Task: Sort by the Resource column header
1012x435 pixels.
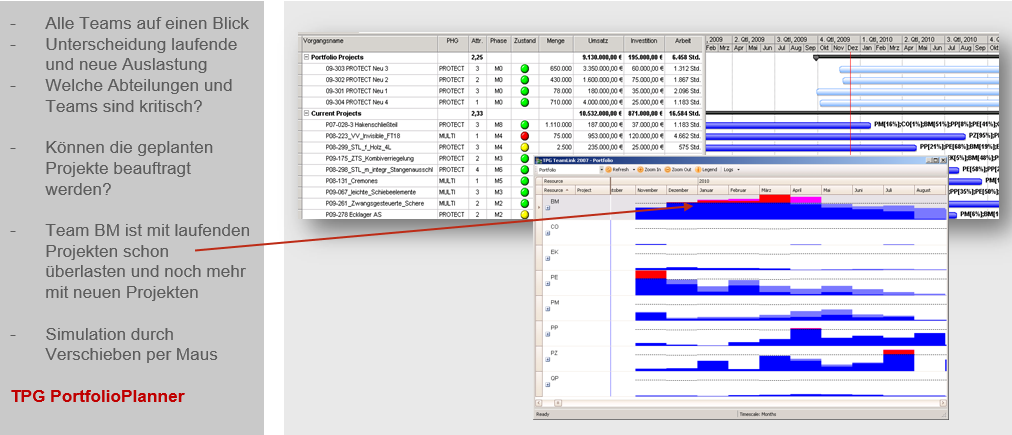Action: pyautogui.click(x=554, y=189)
